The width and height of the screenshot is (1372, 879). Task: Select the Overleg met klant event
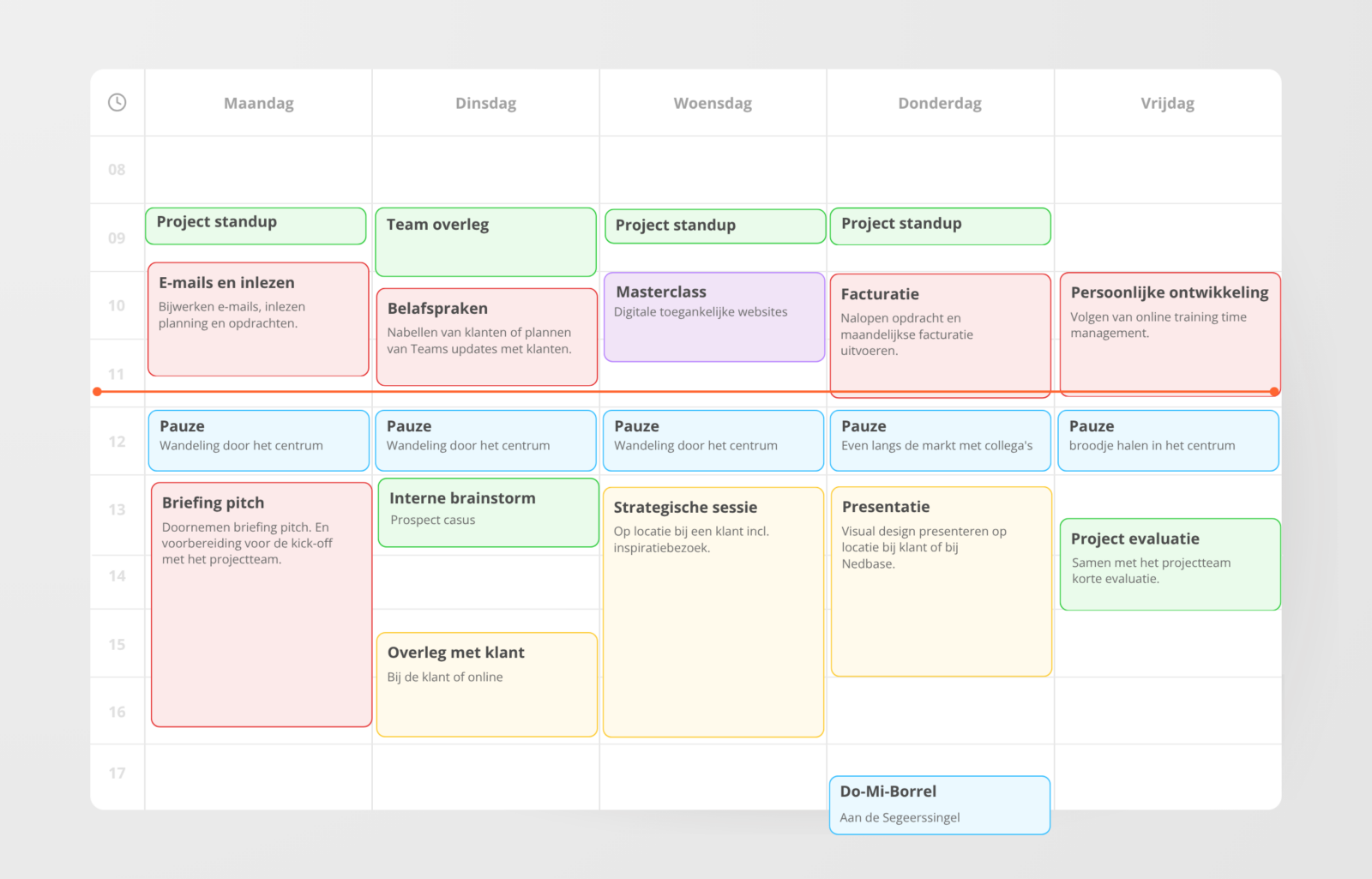pyautogui.click(x=486, y=684)
